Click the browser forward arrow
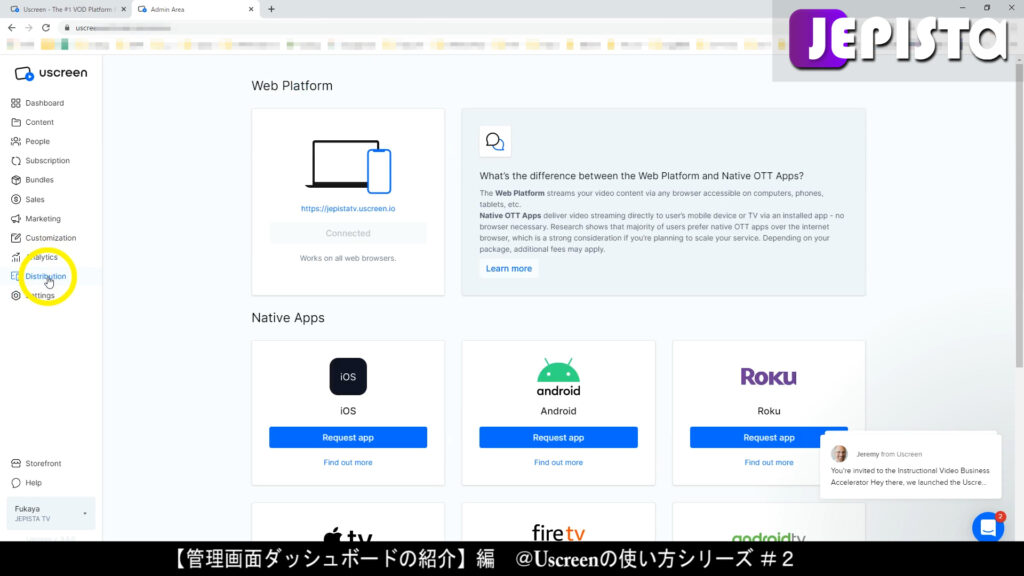 pyautogui.click(x=29, y=28)
